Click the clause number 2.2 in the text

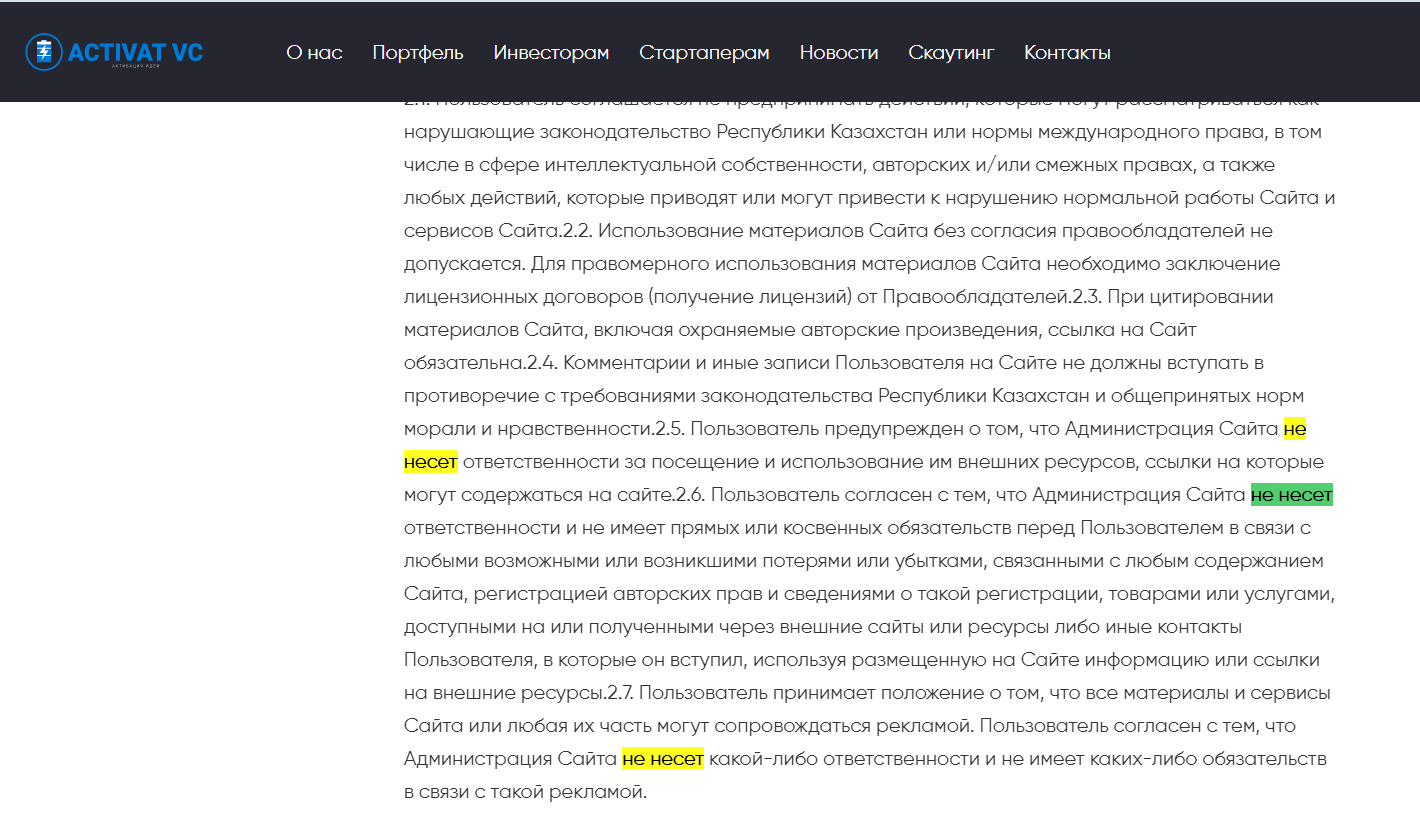[x=574, y=231]
